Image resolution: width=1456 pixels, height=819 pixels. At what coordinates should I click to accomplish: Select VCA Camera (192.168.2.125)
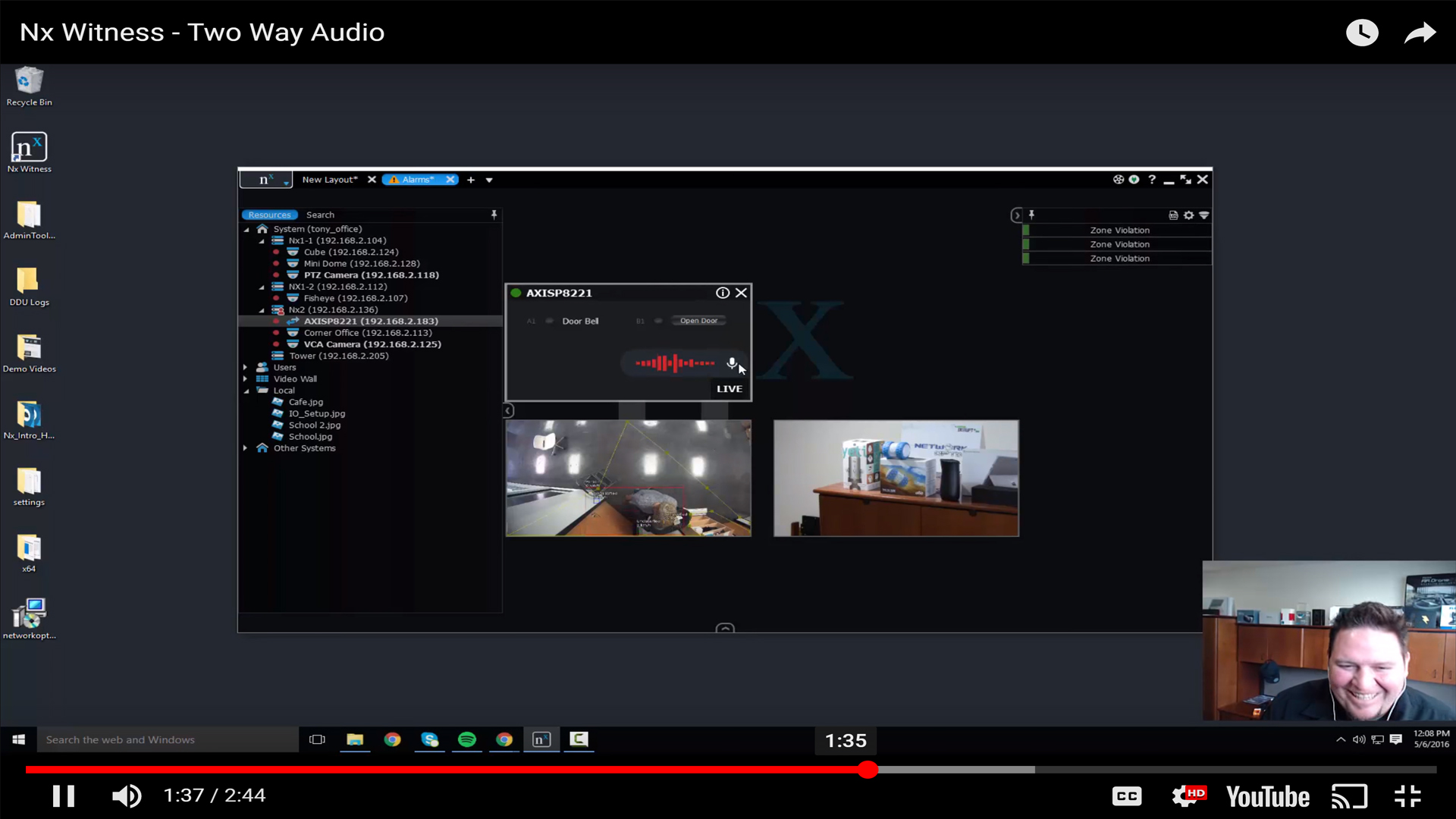click(x=372, y=344)
